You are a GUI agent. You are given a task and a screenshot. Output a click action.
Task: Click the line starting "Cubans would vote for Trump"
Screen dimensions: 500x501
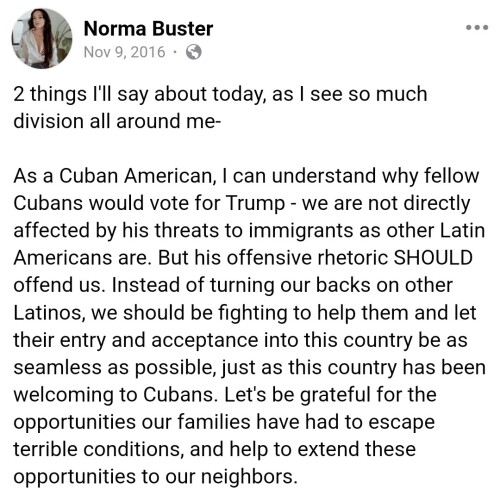point(242,203)
